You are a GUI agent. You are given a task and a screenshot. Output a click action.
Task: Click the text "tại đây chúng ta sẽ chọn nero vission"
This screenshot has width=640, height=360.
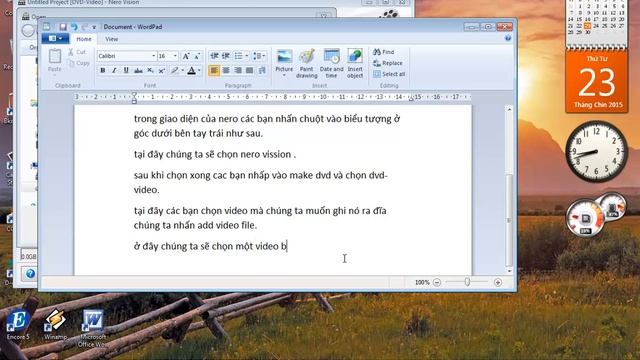pyautogui.click(x=213, y=154)
